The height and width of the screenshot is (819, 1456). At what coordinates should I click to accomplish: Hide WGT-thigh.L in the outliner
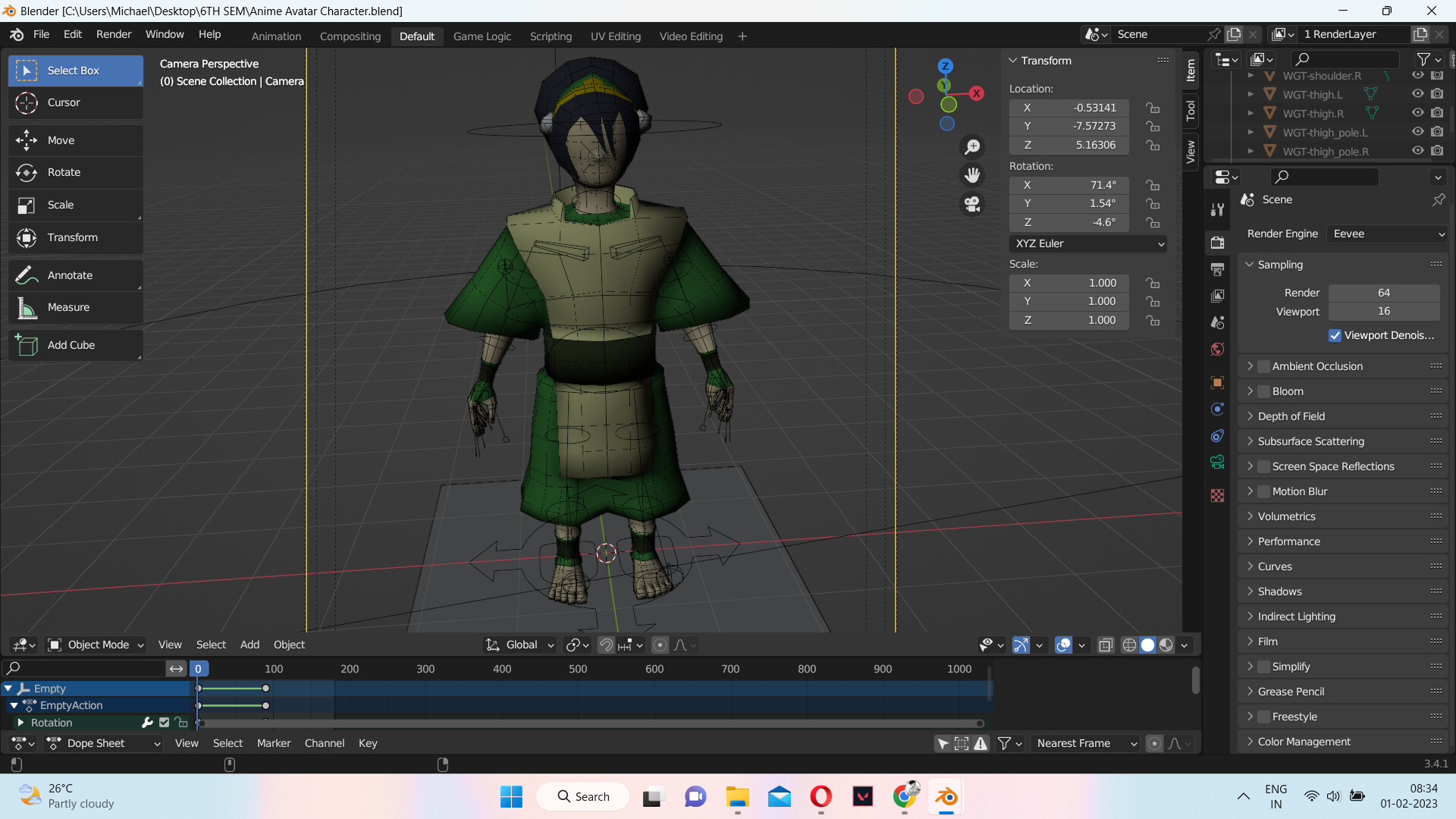(1417, 94)
